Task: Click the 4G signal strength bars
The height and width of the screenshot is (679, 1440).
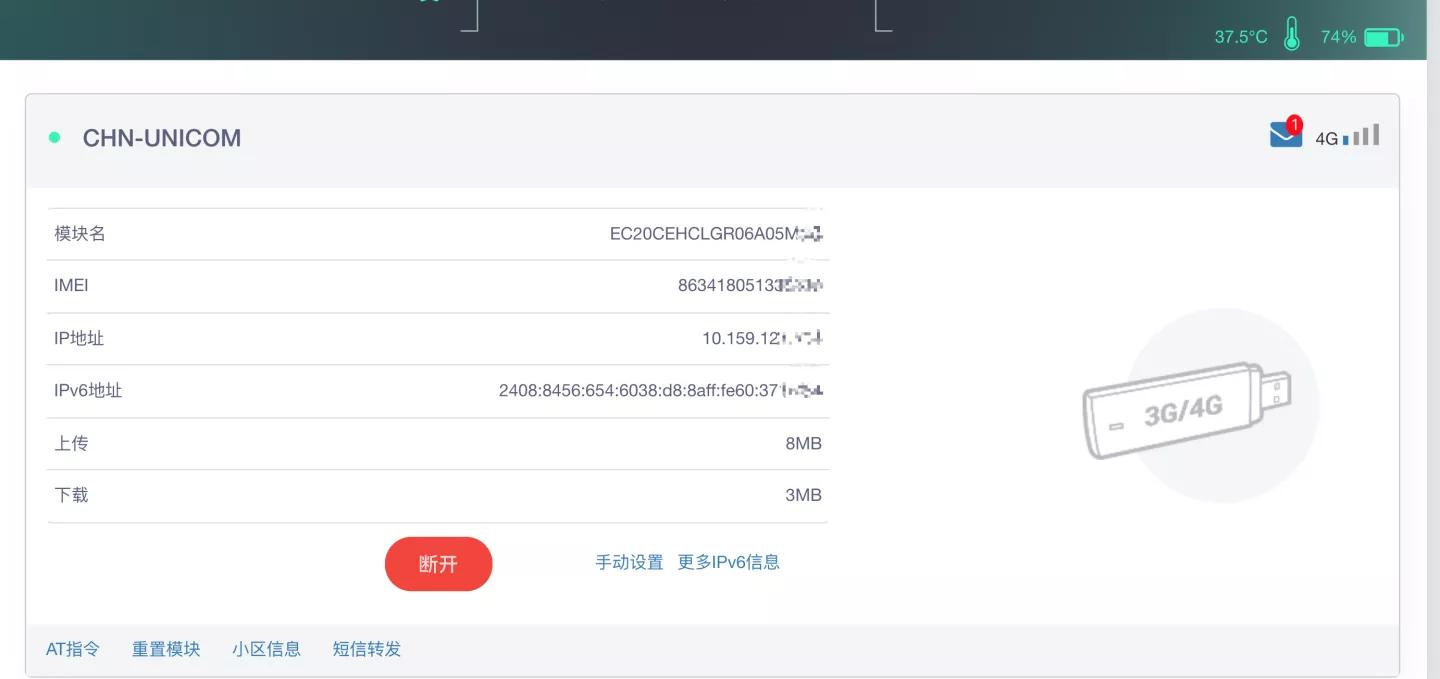Action: tap(1360, 134)
